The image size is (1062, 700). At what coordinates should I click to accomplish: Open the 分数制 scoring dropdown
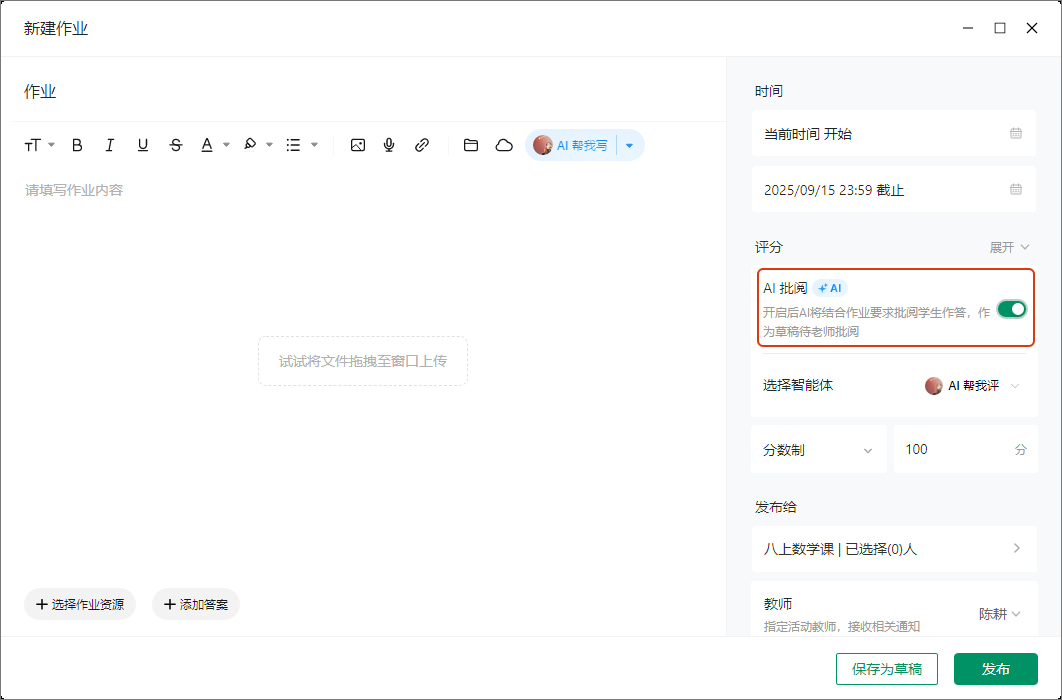point(818,450)
